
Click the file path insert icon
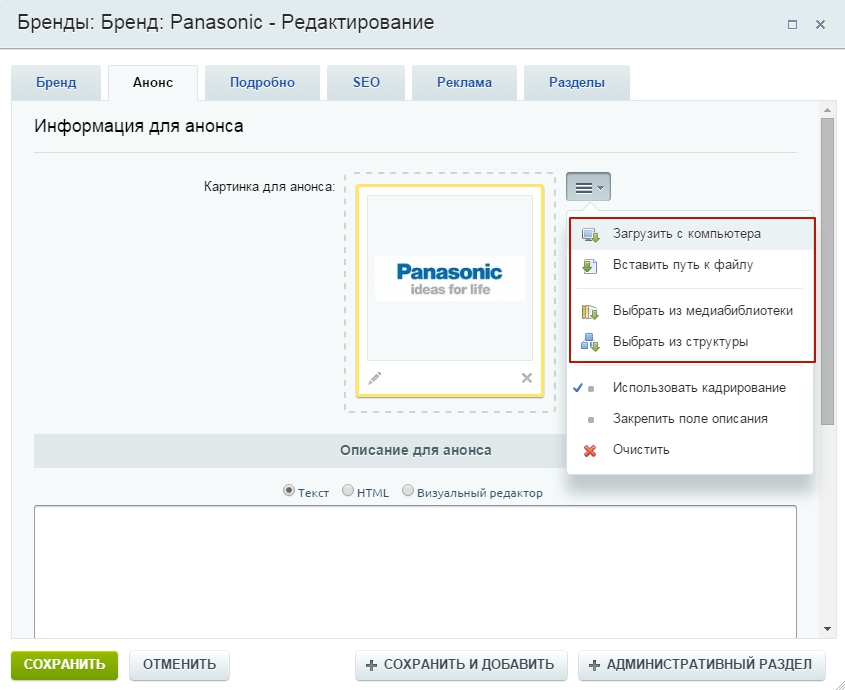point(590,266)
